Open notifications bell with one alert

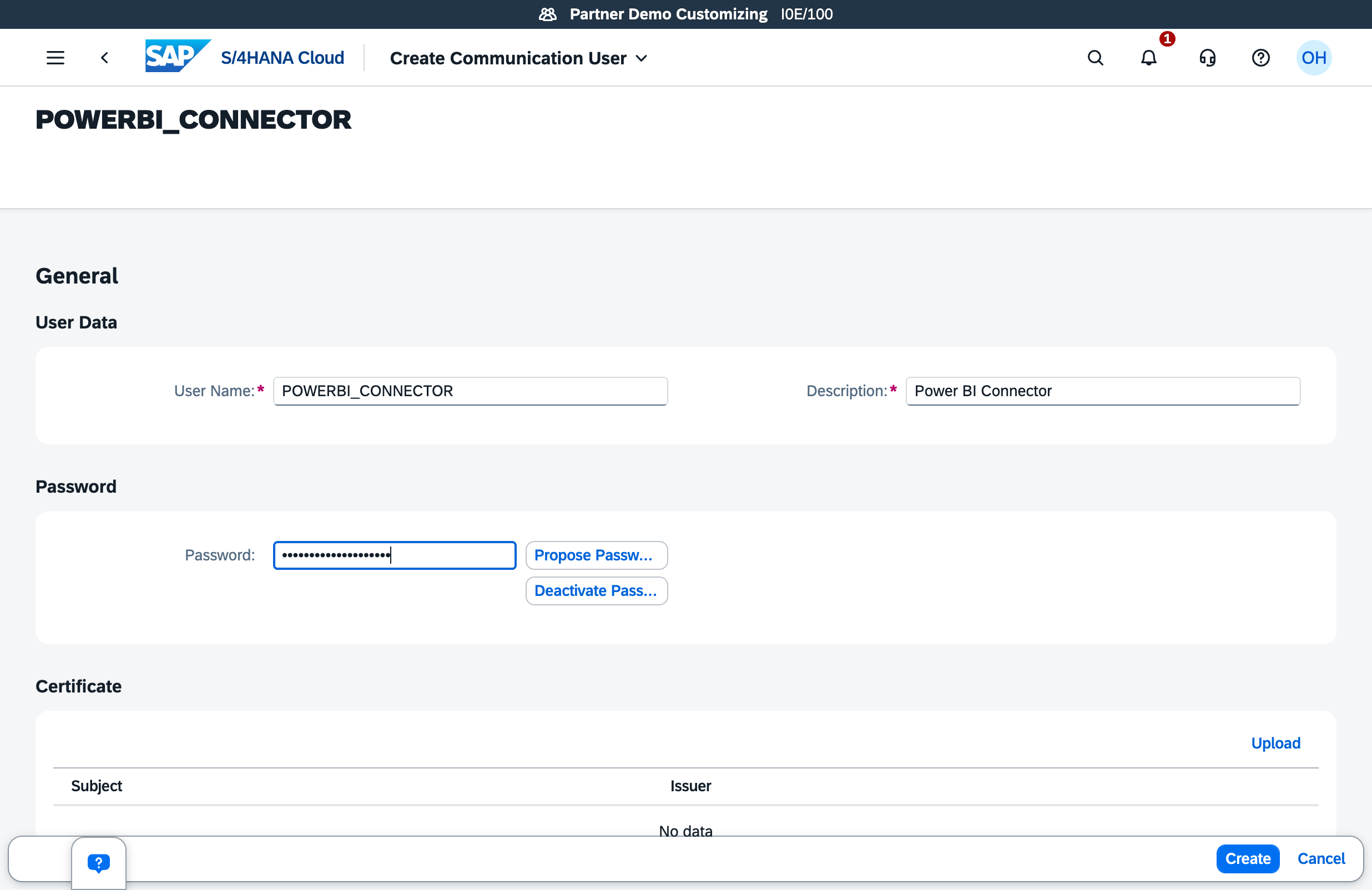click(x=1149, y=58)
